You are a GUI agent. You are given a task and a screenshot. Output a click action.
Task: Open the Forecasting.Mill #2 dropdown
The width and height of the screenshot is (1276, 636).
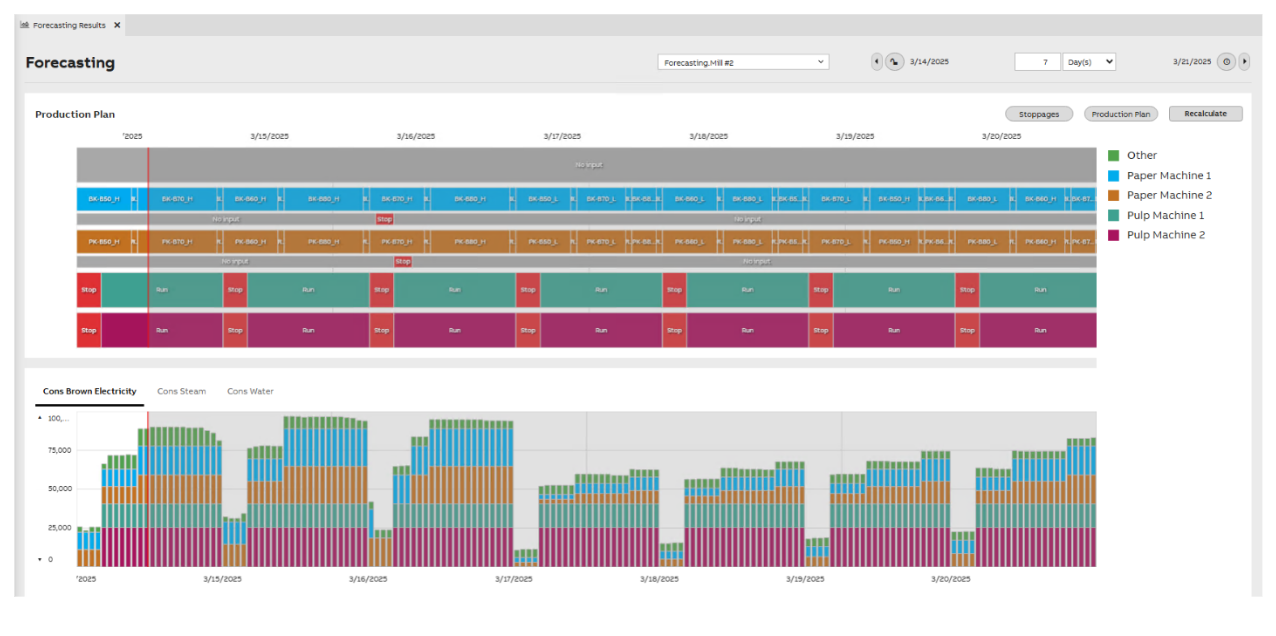tap(743, 62)
